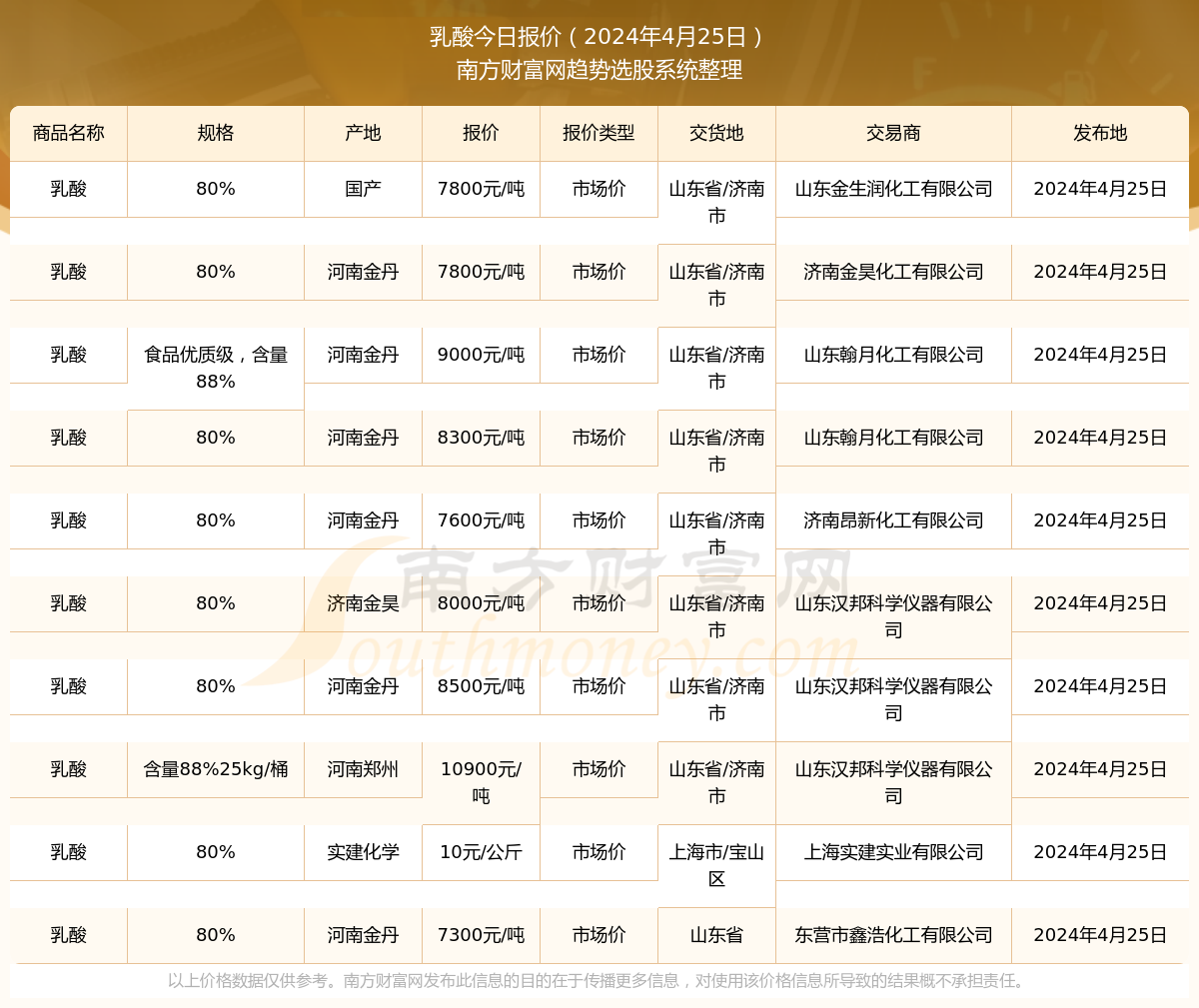Select the 国产 origin cell

364,189
